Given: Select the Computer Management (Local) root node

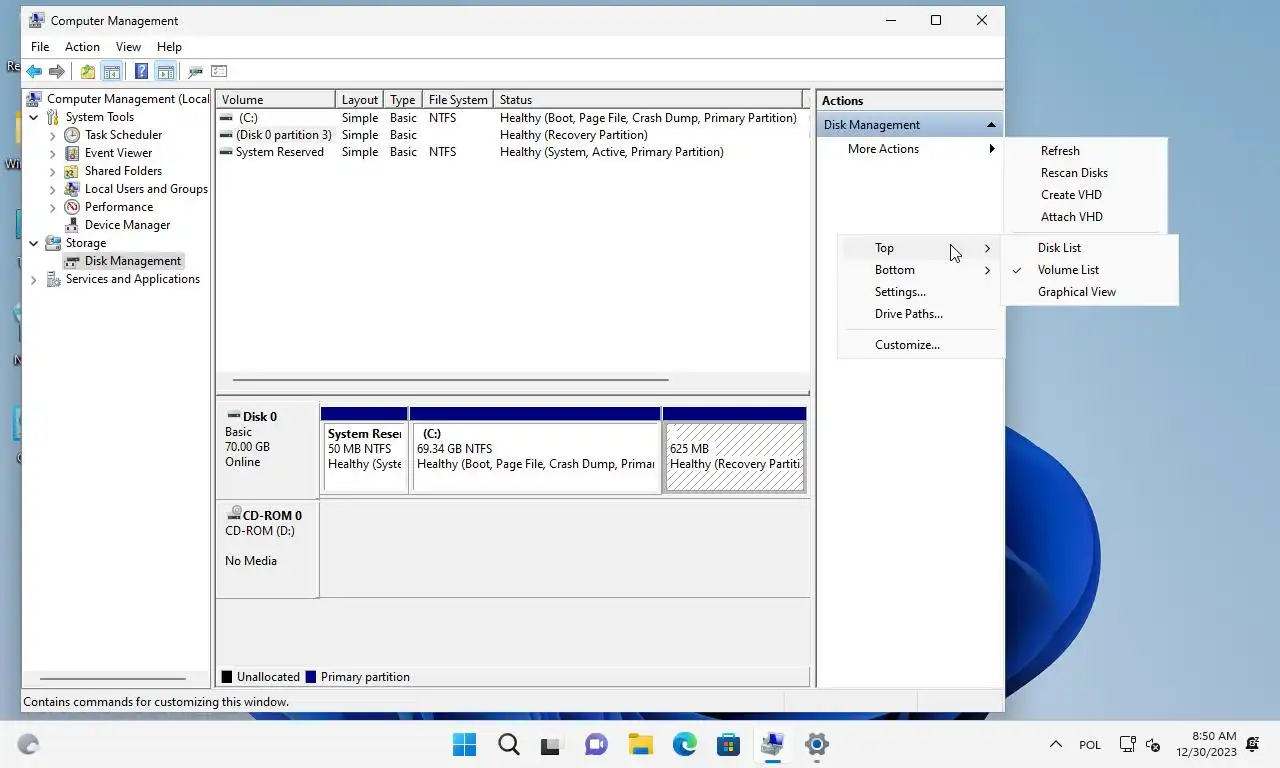Looking at the screenshot, I should (118, 99).
